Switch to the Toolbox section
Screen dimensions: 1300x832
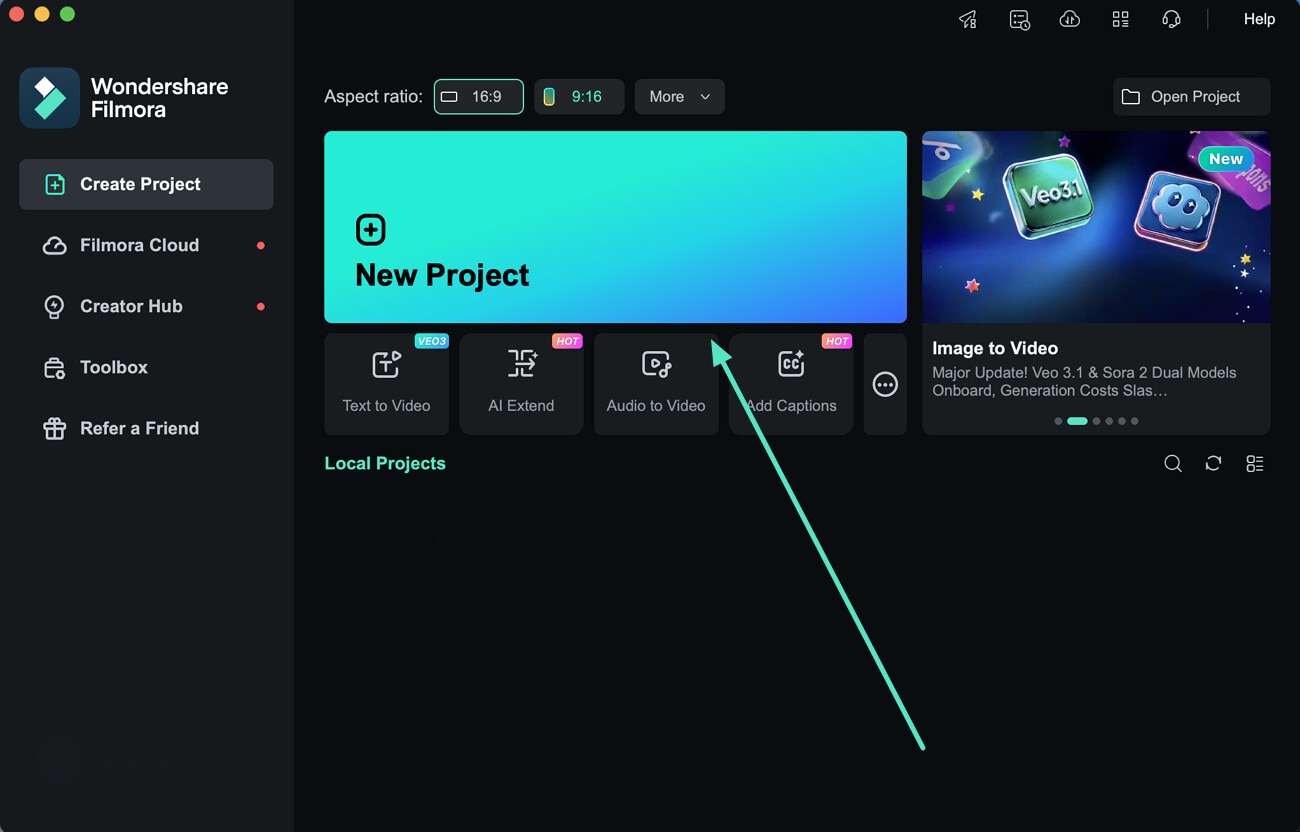pos(146,367)
